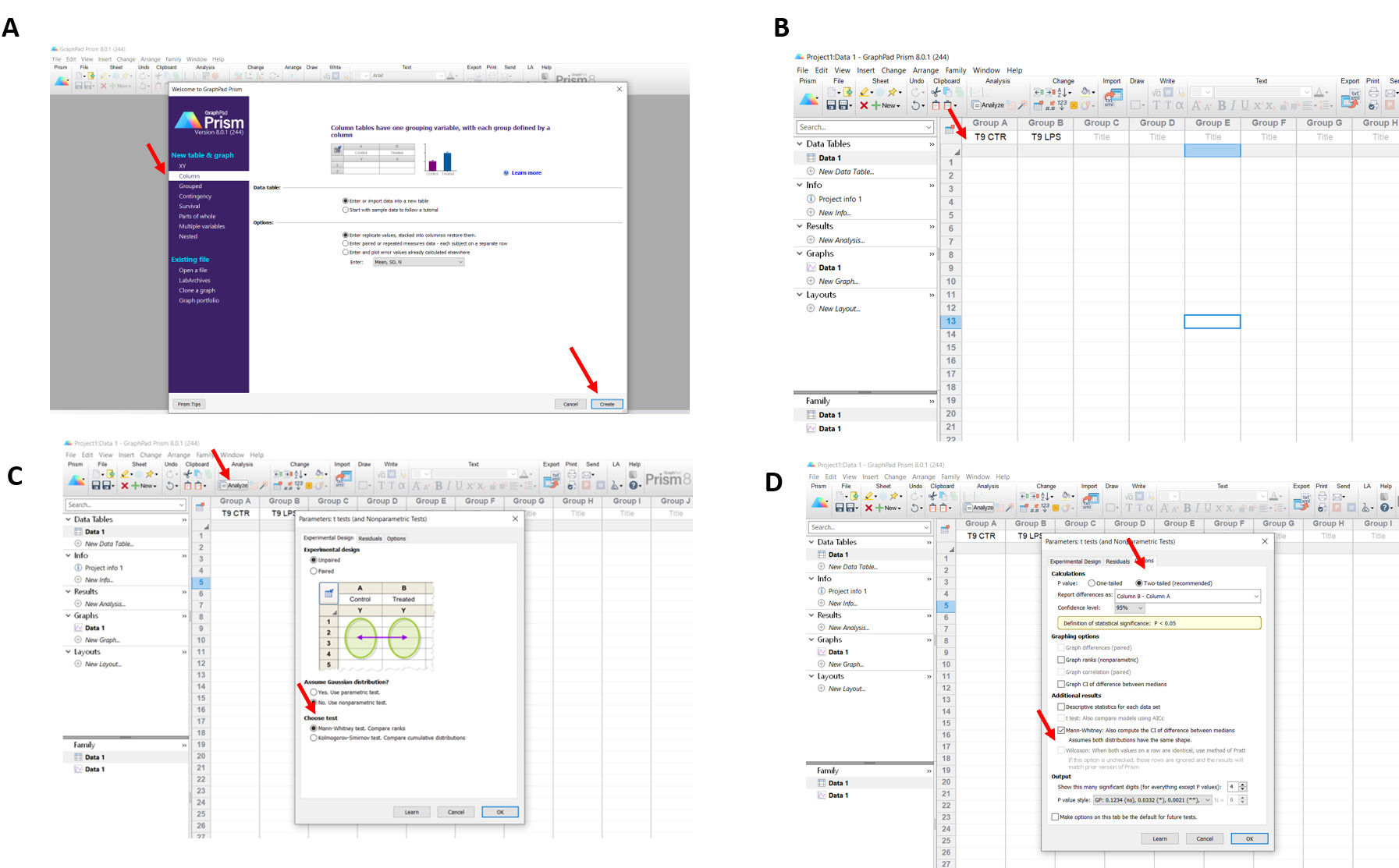Select Kolmogorov-Smirnov test radio in panel C
This screenshot has width=1399, height=868.
314,738
